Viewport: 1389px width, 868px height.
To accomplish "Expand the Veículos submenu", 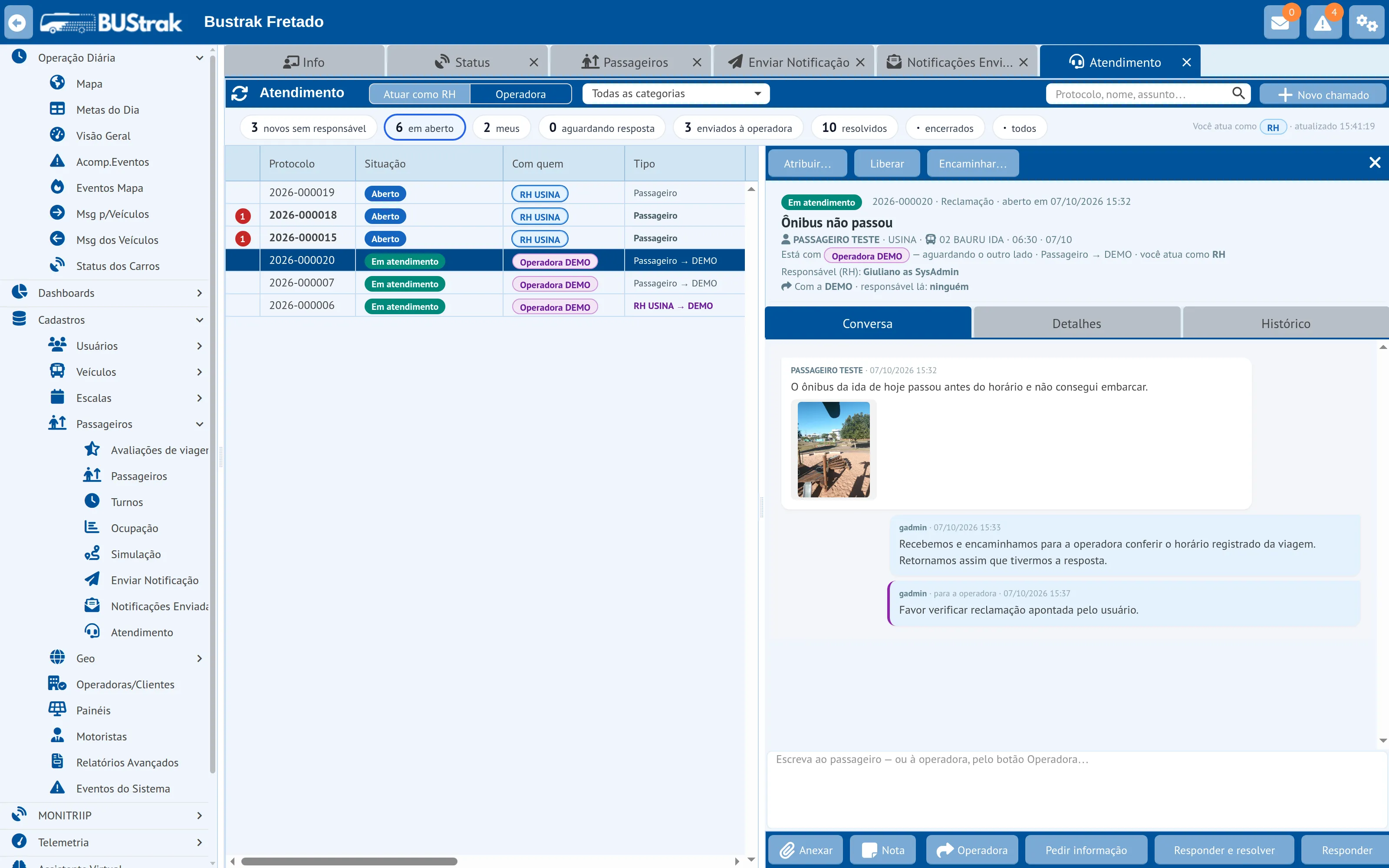I will [199, 372].
